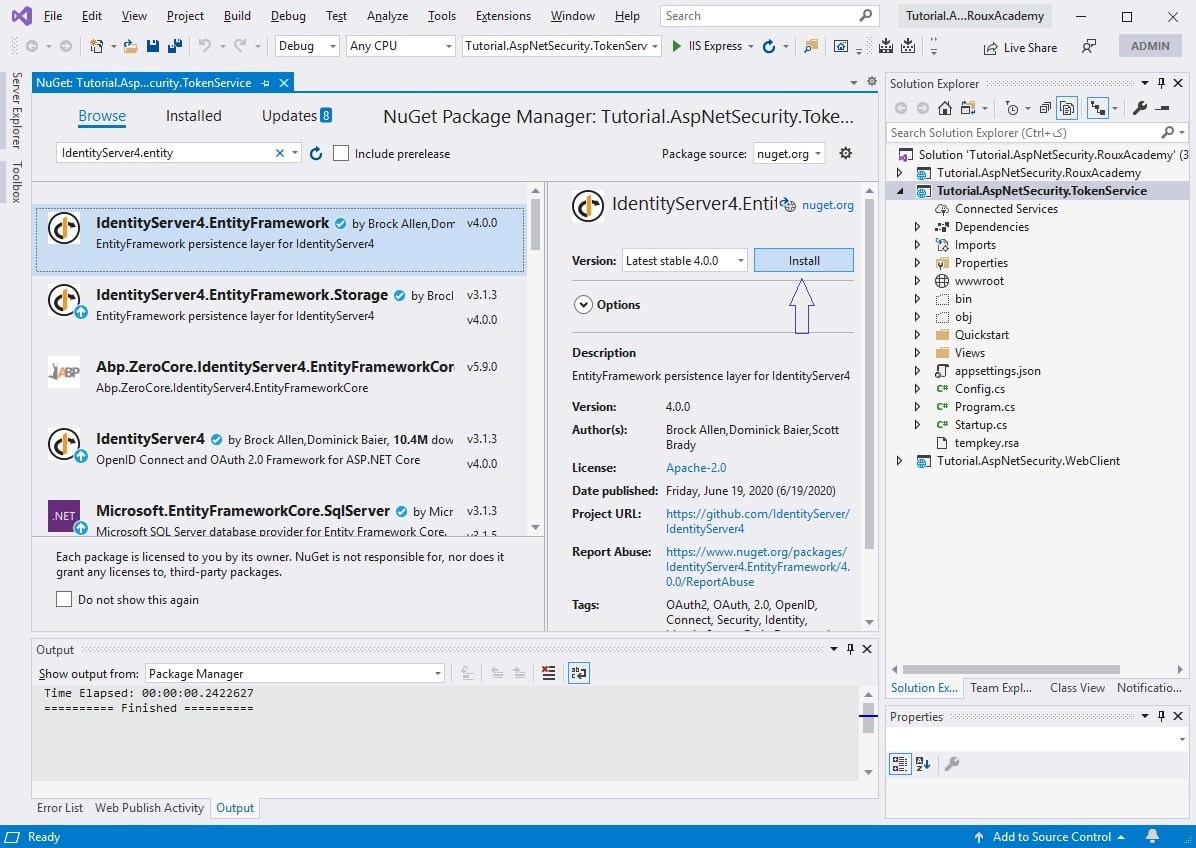Toggle categorized view in Properties panel
The width and height of the screenshot is (1196, 848).
(899, 763)
